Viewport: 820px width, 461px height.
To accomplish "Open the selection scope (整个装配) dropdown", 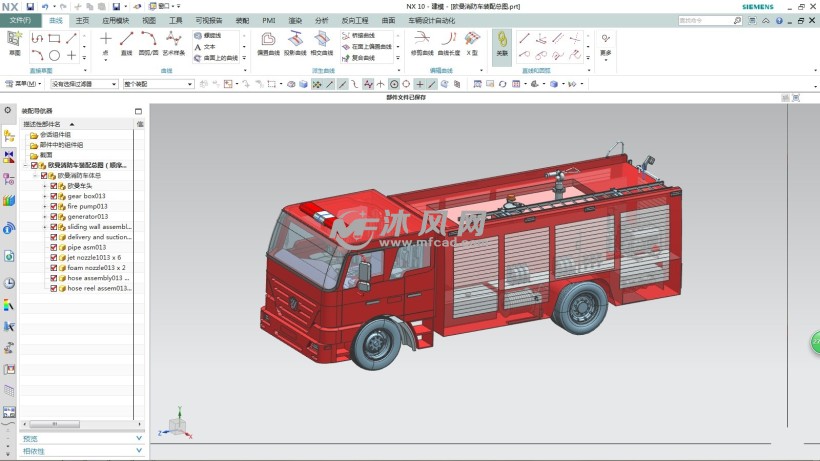I will coord(158,84).
